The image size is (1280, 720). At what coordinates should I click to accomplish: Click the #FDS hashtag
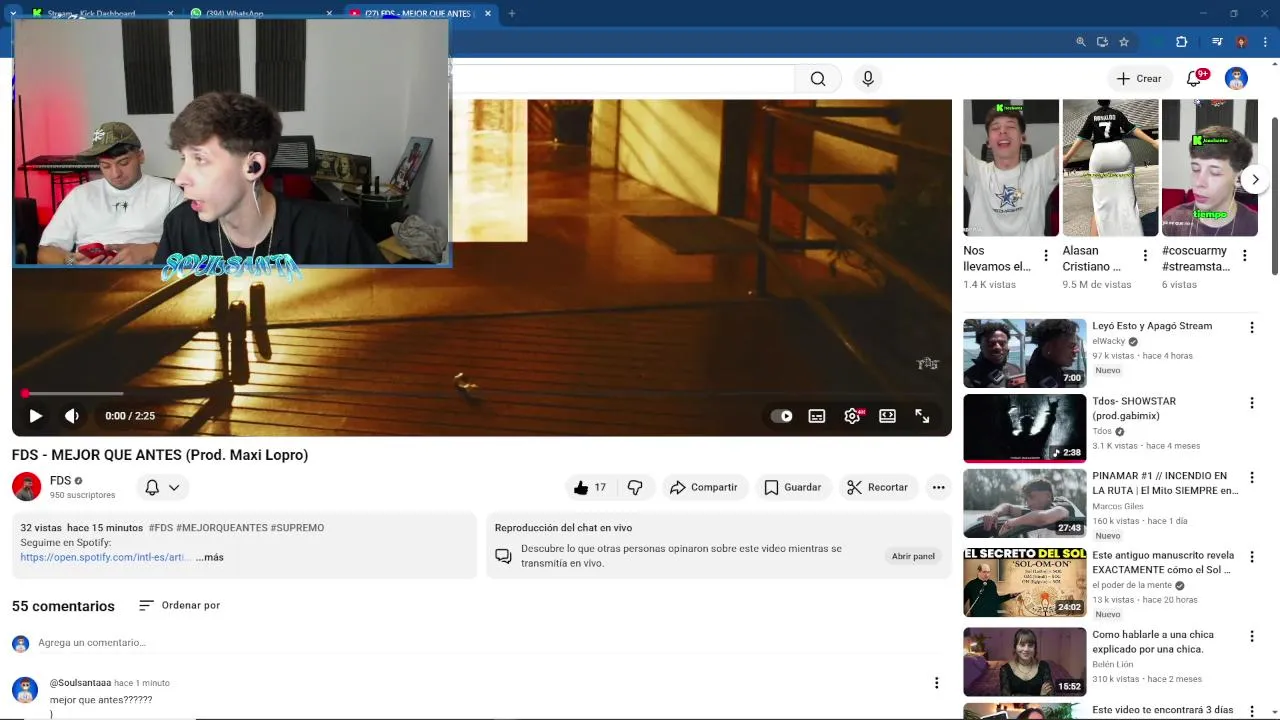[x=161, y=528]
